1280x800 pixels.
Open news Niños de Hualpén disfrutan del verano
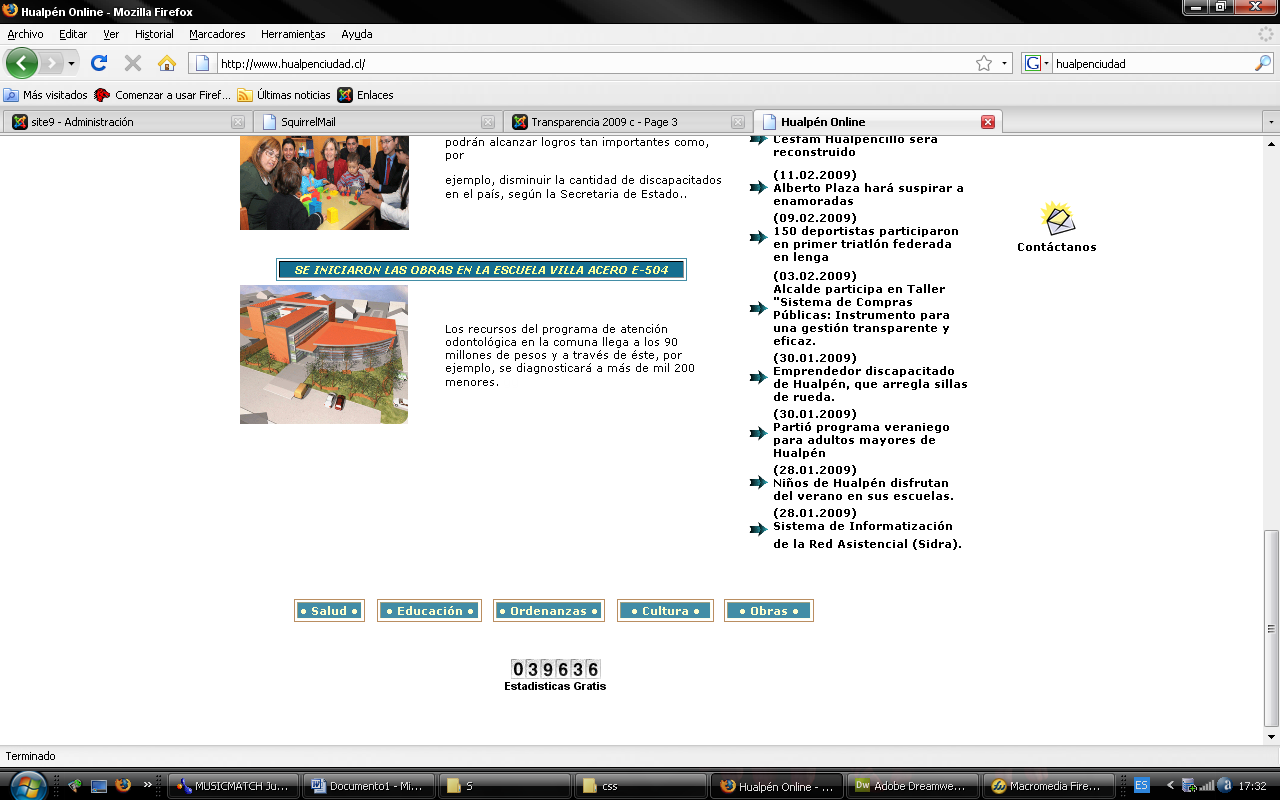click(863, 489)
